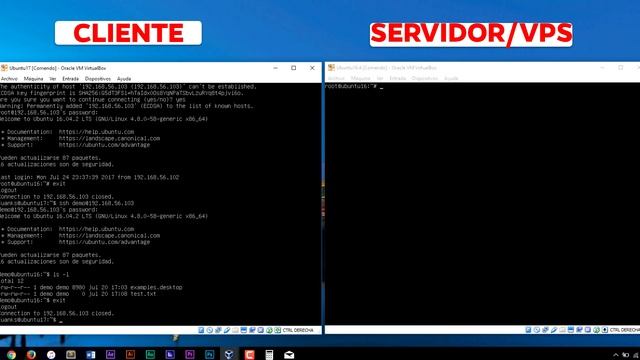
Task: Click hard disk indicator in Ubuntu17 status bar
Action: 201,330
